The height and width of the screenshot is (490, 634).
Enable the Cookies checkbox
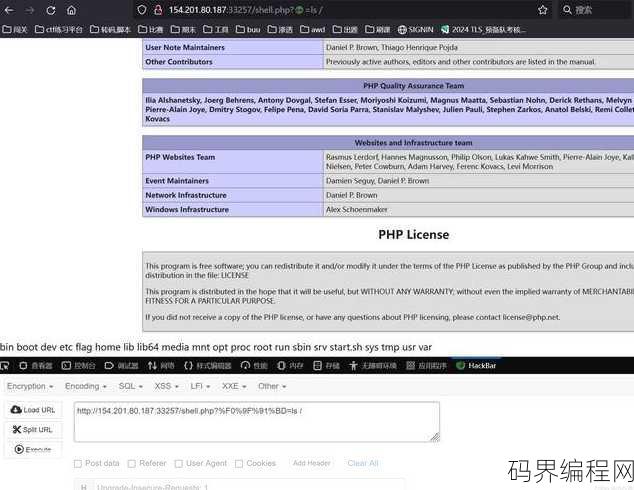click(x=239, y=464)
